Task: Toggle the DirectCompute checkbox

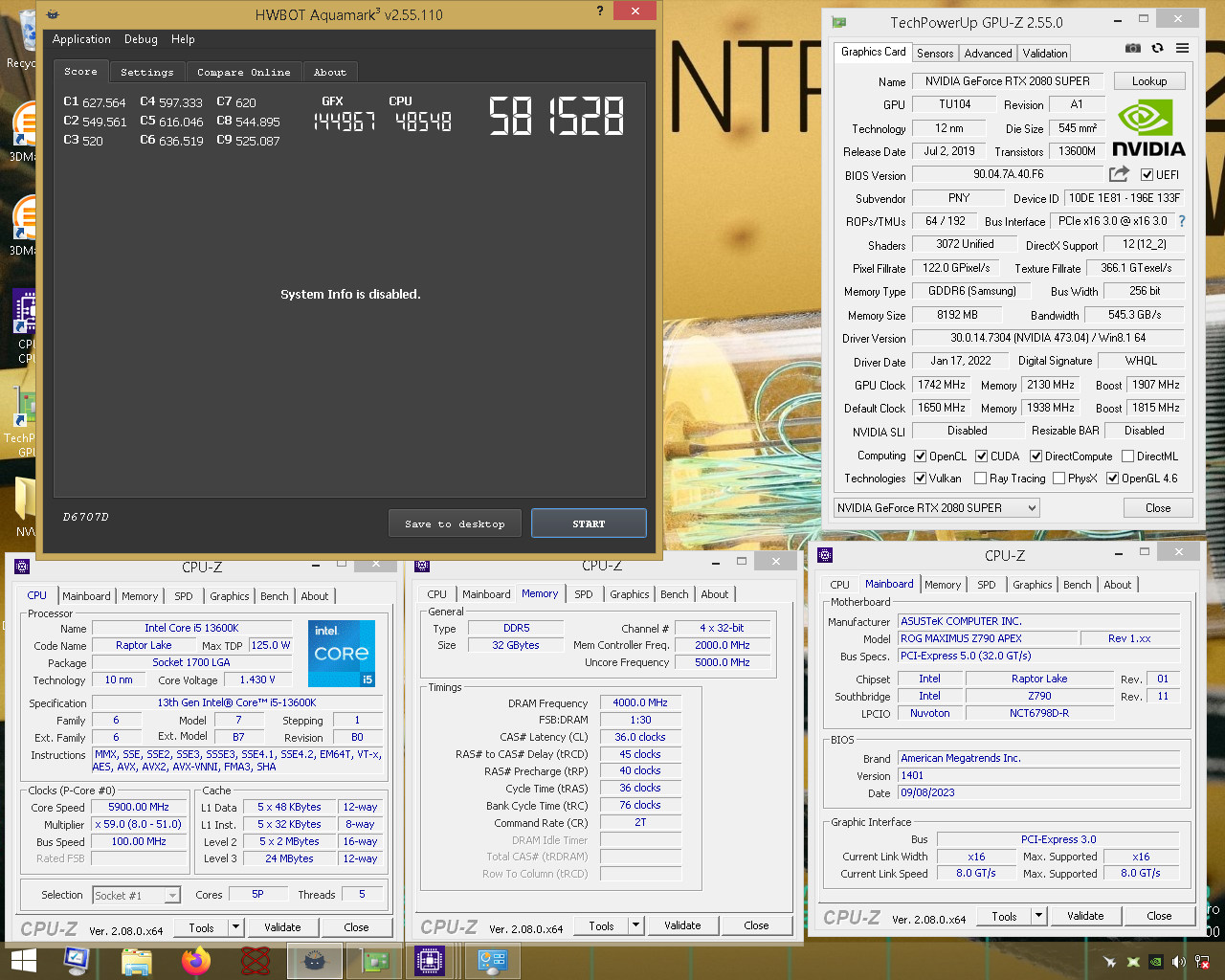Action: (x=1036, y=457)
